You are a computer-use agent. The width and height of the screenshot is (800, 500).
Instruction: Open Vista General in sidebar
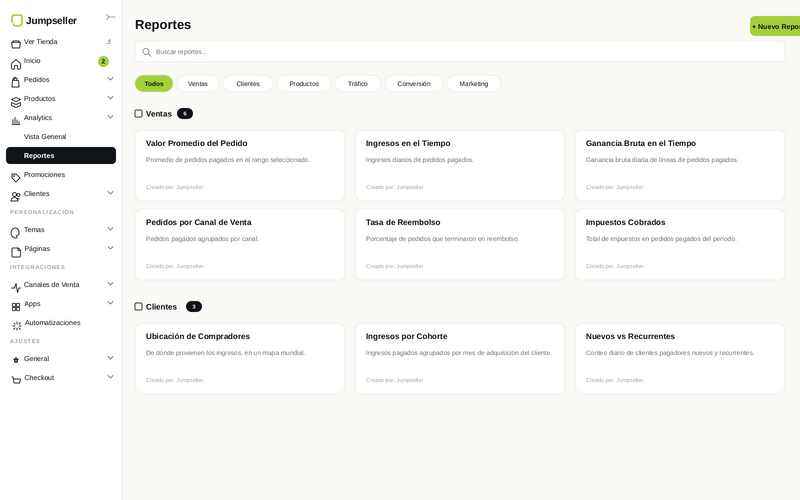pyautogui.click(x=45, y=137)
